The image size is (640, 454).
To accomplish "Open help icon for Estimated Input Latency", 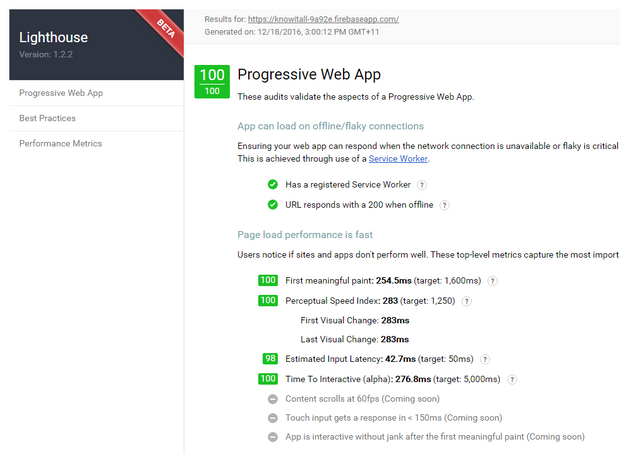I will point(484,359).
